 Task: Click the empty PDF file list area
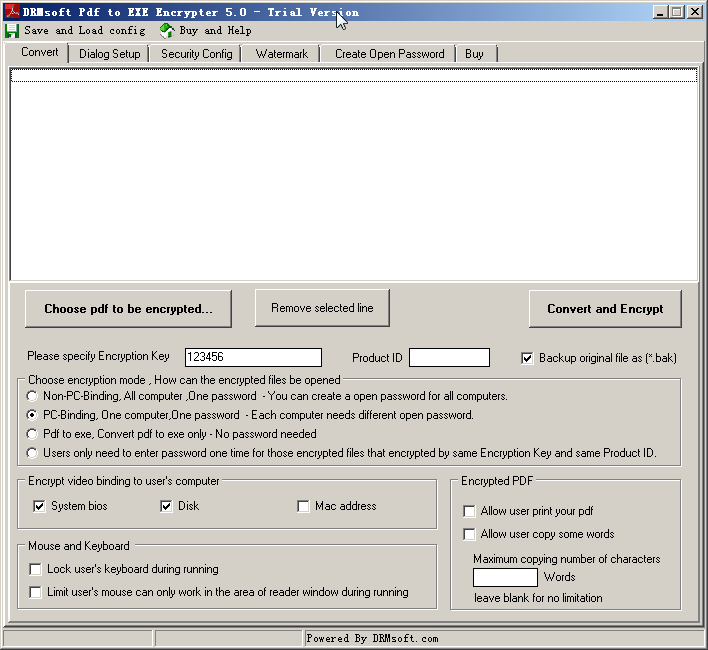coord(354,174)
